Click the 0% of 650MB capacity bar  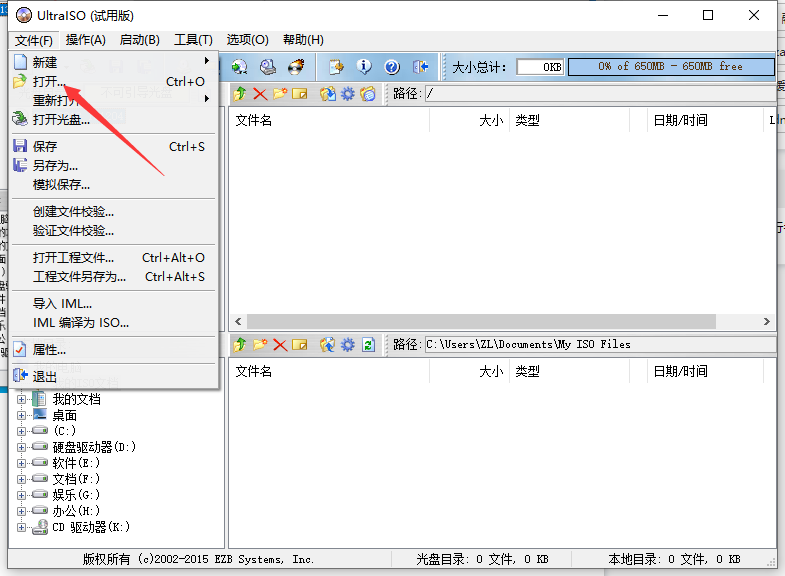pyautogui.click(x=671, y=67)
